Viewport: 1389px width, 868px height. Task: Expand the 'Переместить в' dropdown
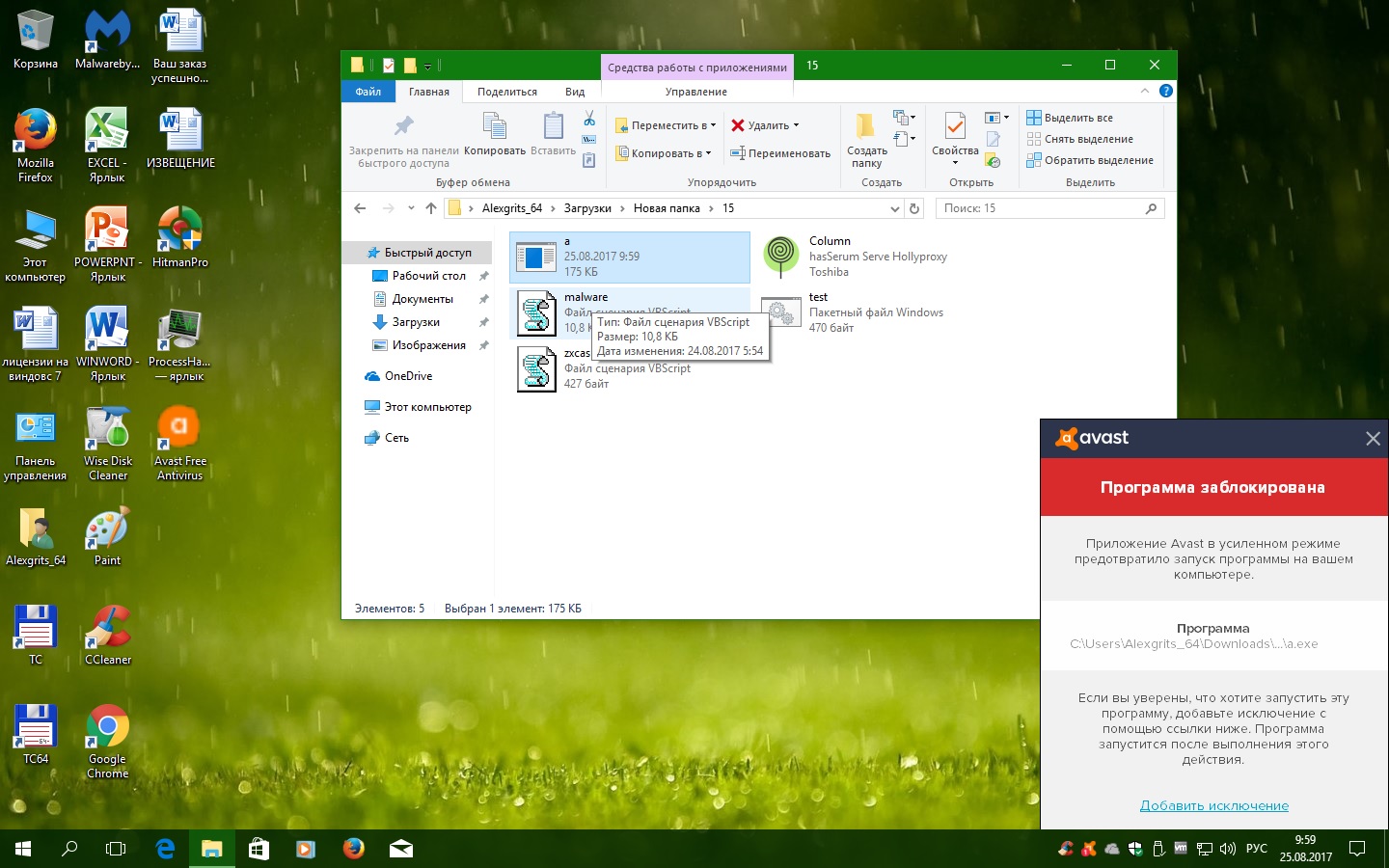pyautogui.click(x=714, y=125)
